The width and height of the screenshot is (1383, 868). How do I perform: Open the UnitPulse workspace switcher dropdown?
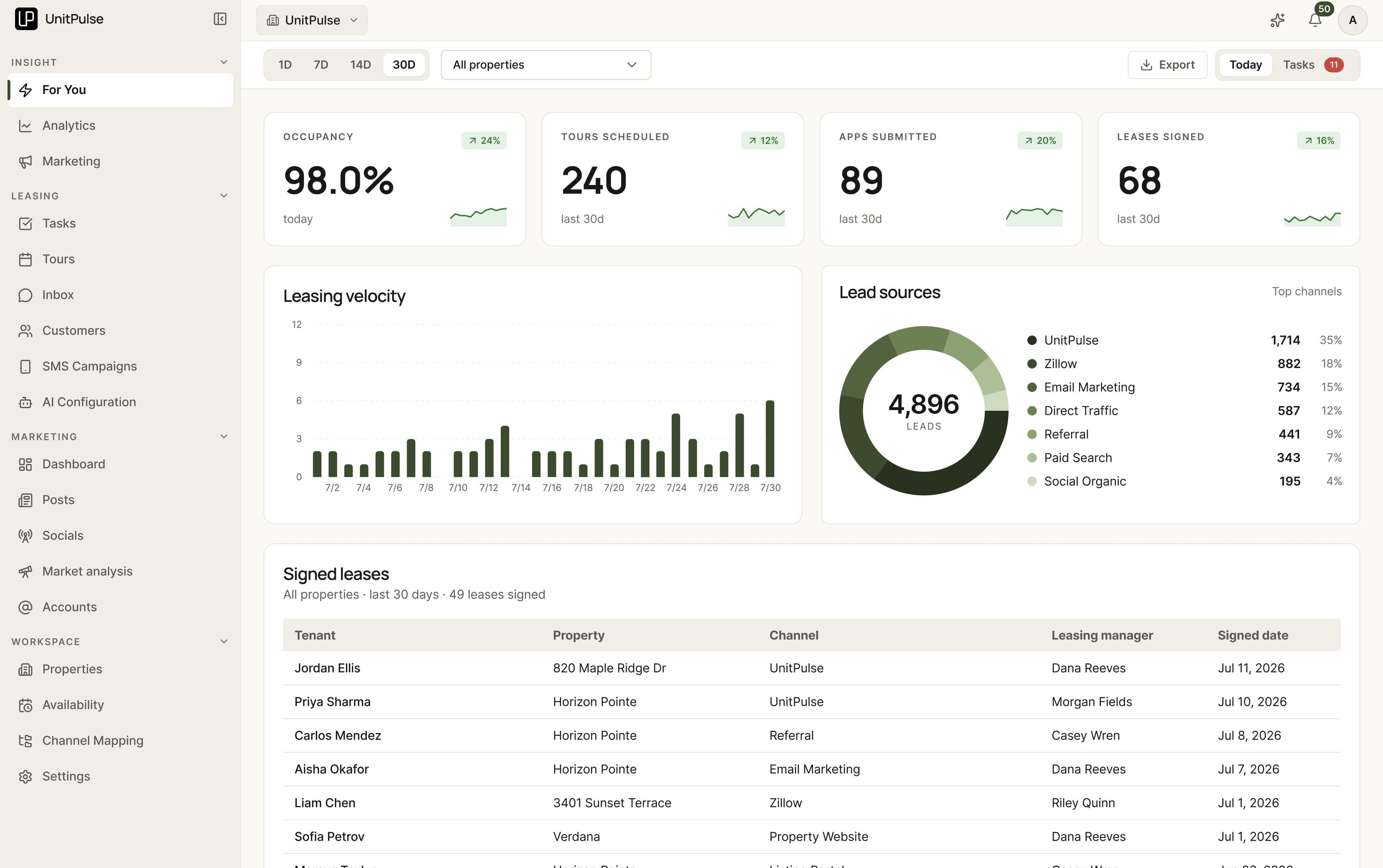coord(312,20)
